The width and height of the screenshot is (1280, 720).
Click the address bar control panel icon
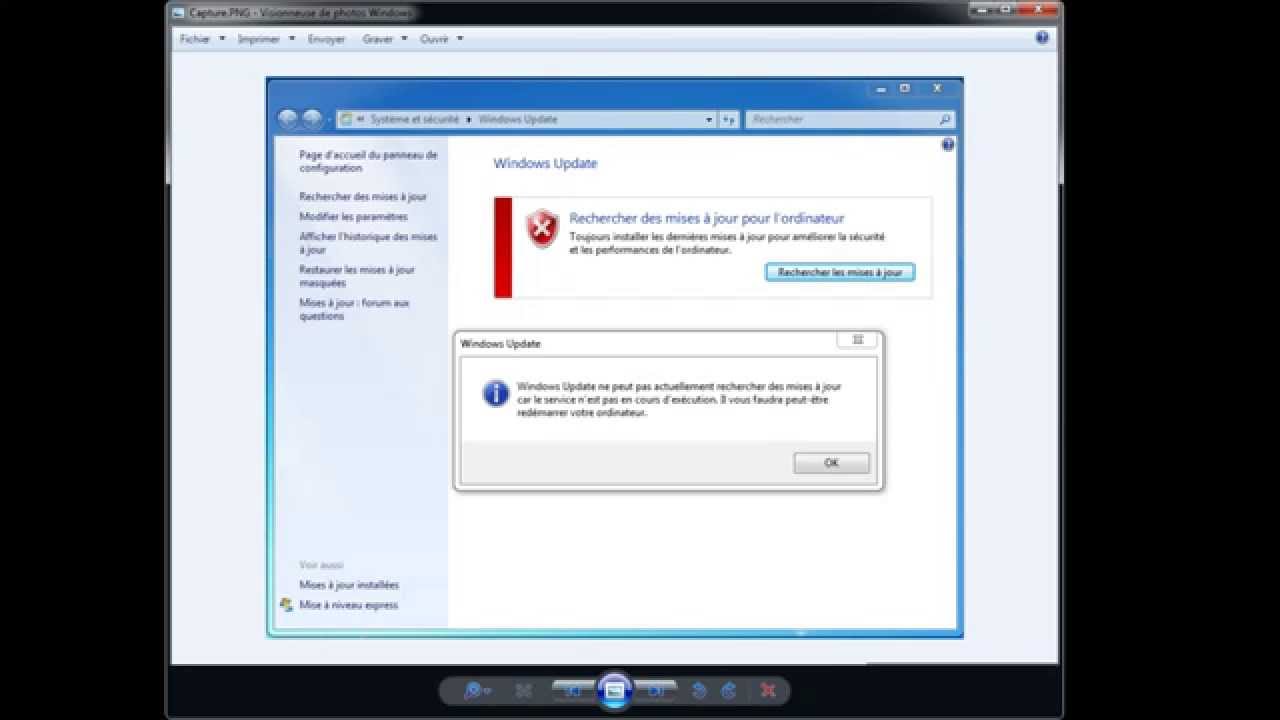tap(347, 119)
